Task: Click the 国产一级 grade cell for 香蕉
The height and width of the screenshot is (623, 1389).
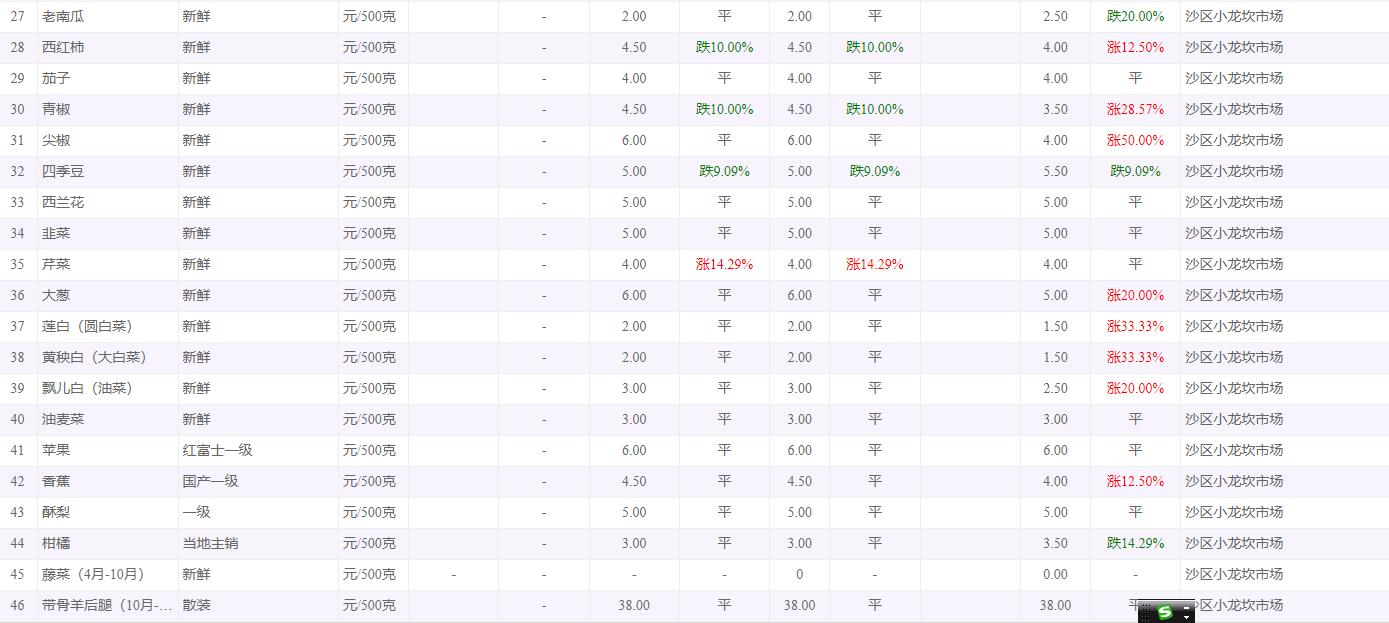Action: (x=210, y=481)
